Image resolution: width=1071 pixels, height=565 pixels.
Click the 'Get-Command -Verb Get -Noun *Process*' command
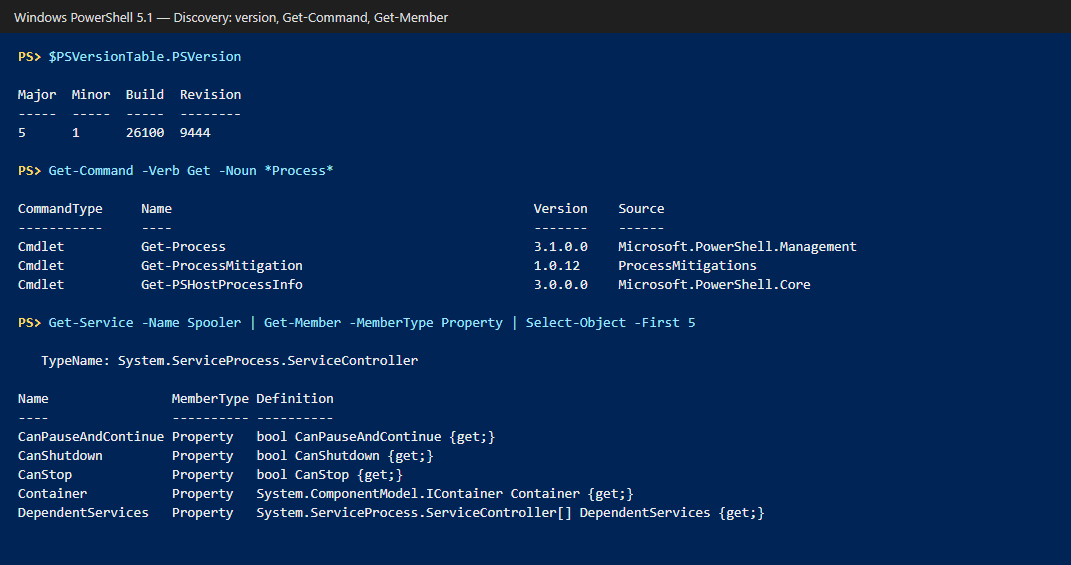191,171
